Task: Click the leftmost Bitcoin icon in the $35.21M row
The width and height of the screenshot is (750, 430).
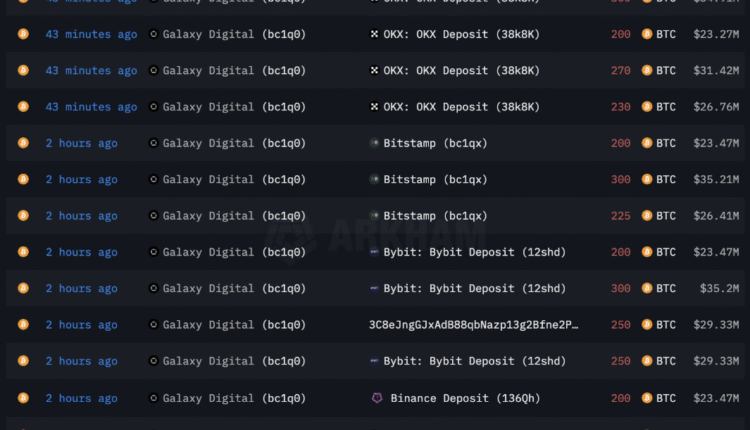Action: tap(23, 180)
